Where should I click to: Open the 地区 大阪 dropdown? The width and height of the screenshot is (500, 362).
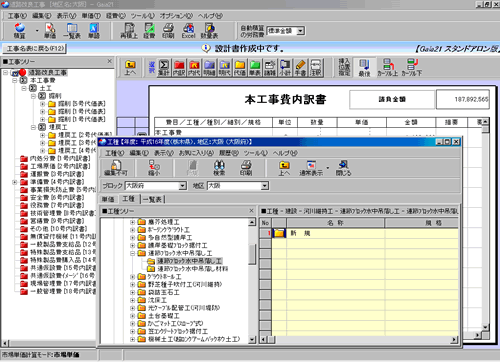[265, 186]
